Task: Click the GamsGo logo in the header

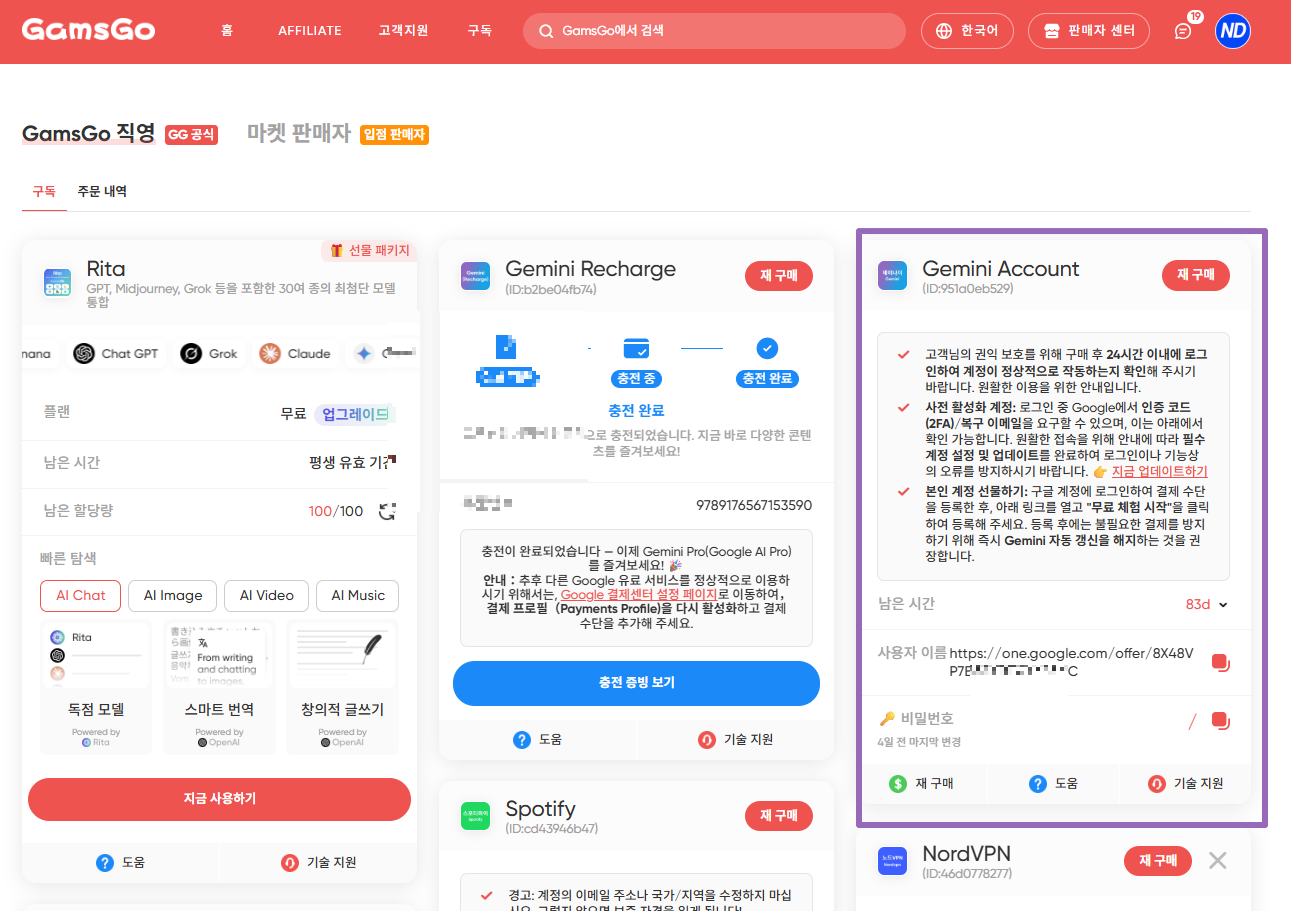Action: click(x=88, y=30)
